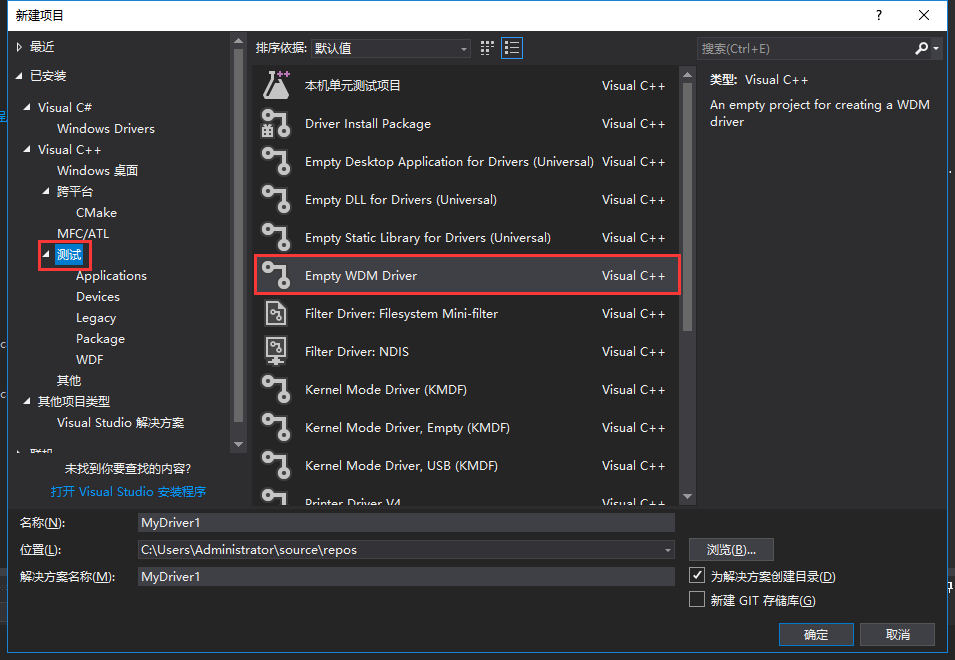Switch to medium icons list view
This screenshot has width=955, height=660.
512,48
